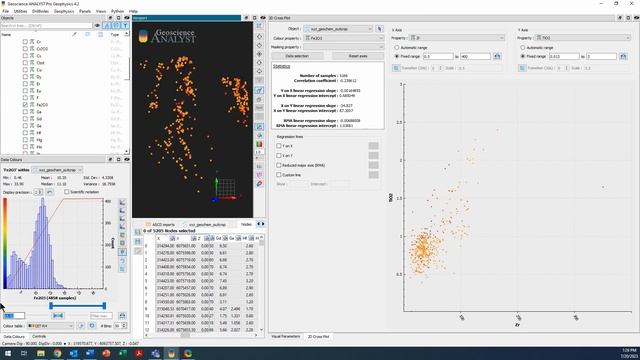This screenshot has height=360, width=640.
Task: Pick object with the cursor button
Action: point(380,29)
